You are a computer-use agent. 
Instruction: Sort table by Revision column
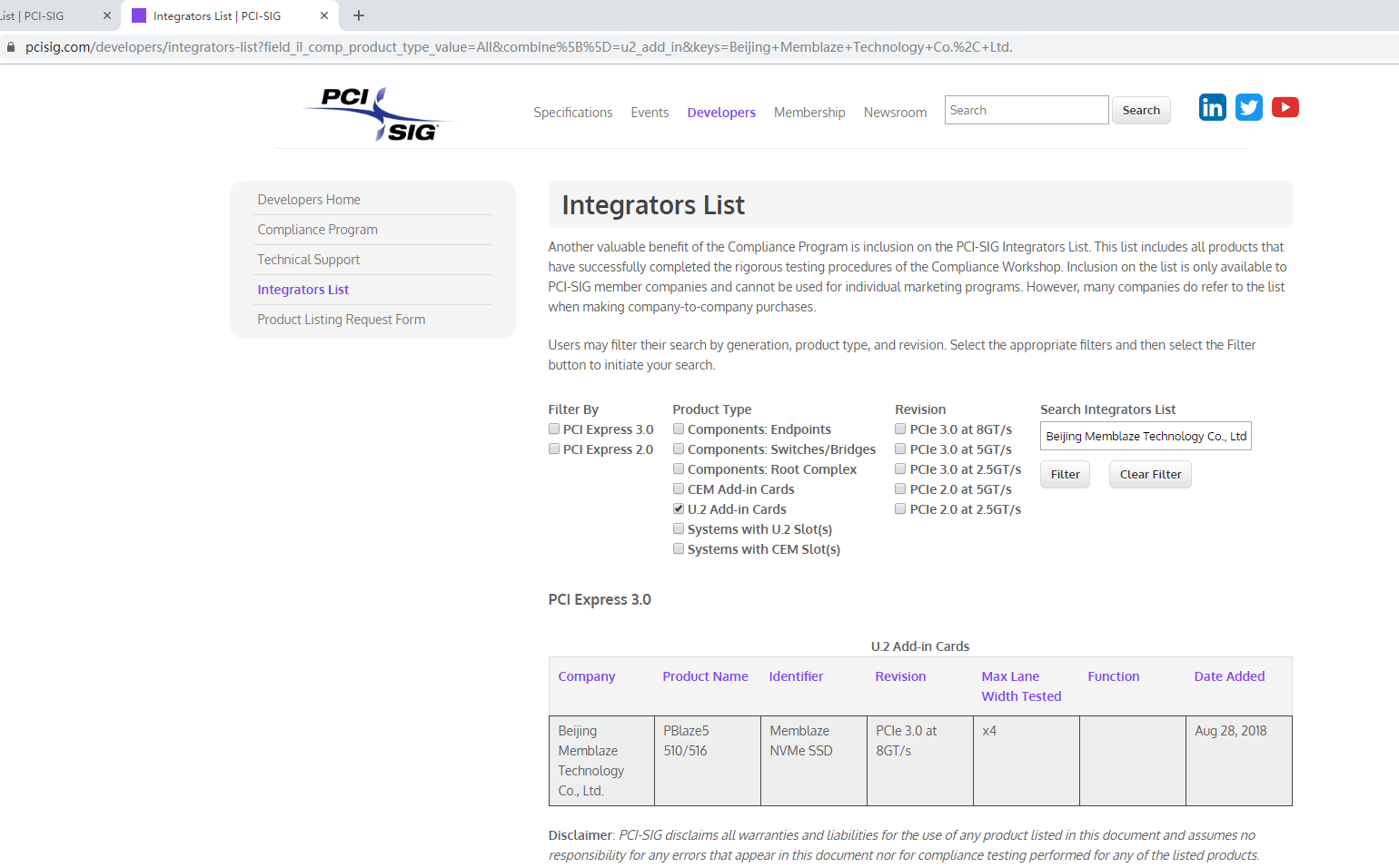click(900, 676)
